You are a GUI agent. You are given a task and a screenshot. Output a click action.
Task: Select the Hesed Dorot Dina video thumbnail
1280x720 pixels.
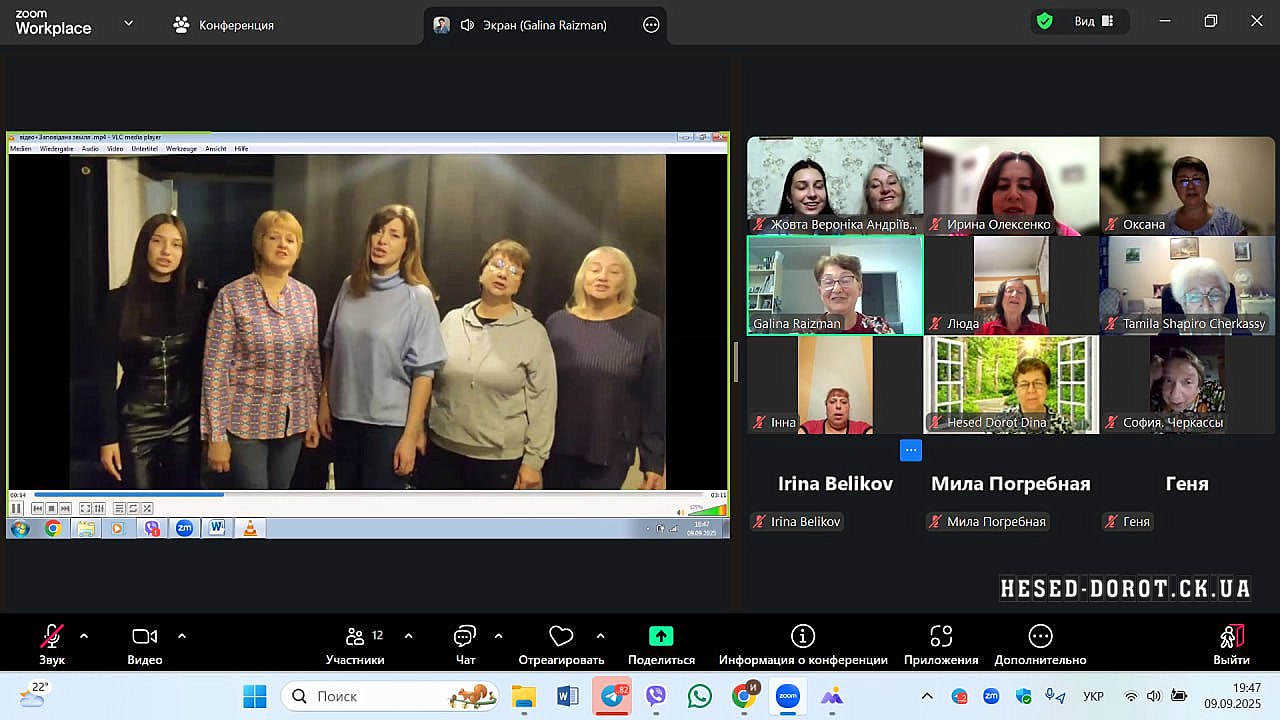pos(1011,384)
